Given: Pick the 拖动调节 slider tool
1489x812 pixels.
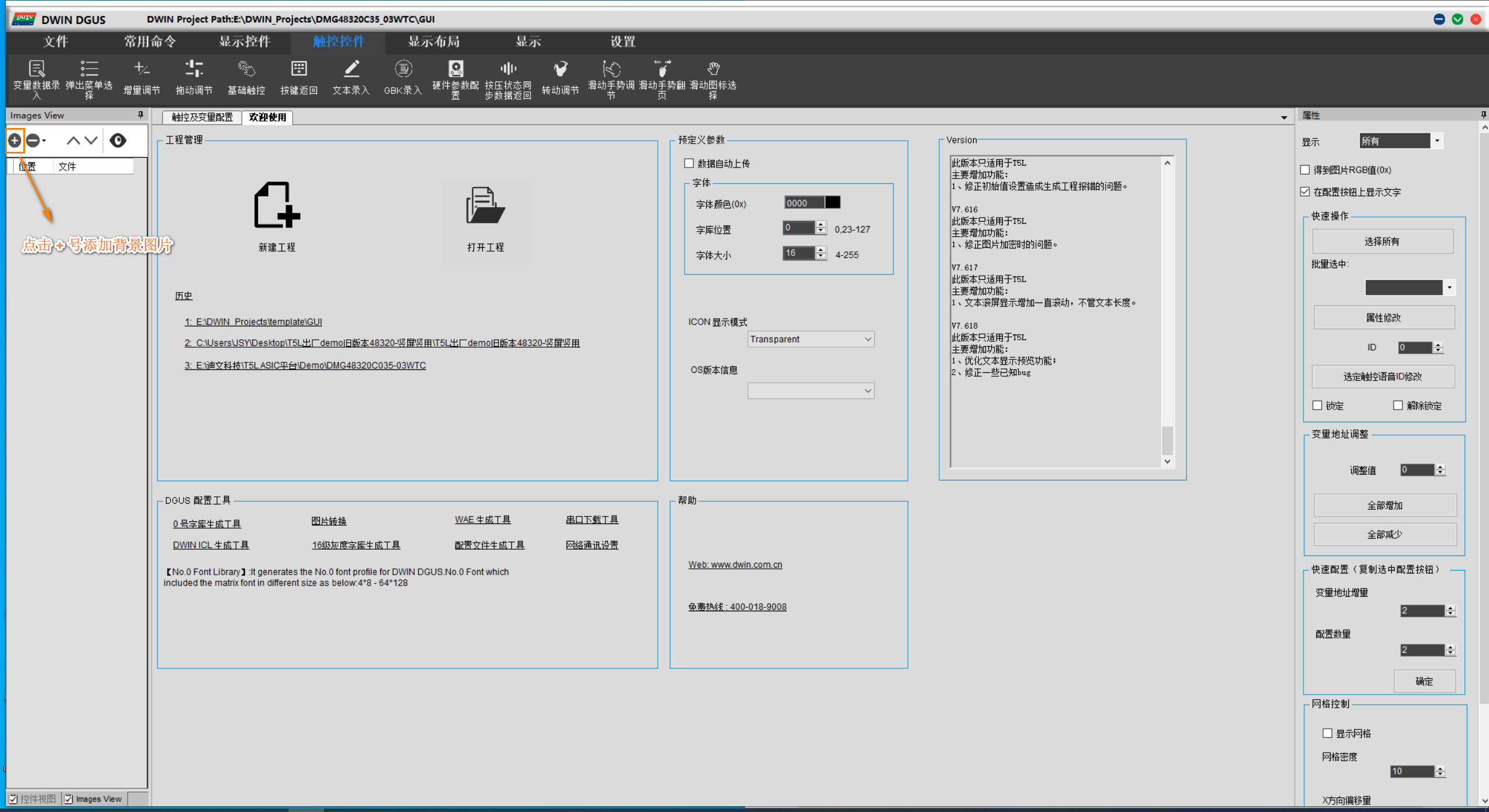Looking at the screenshot, I should (194, 78).
